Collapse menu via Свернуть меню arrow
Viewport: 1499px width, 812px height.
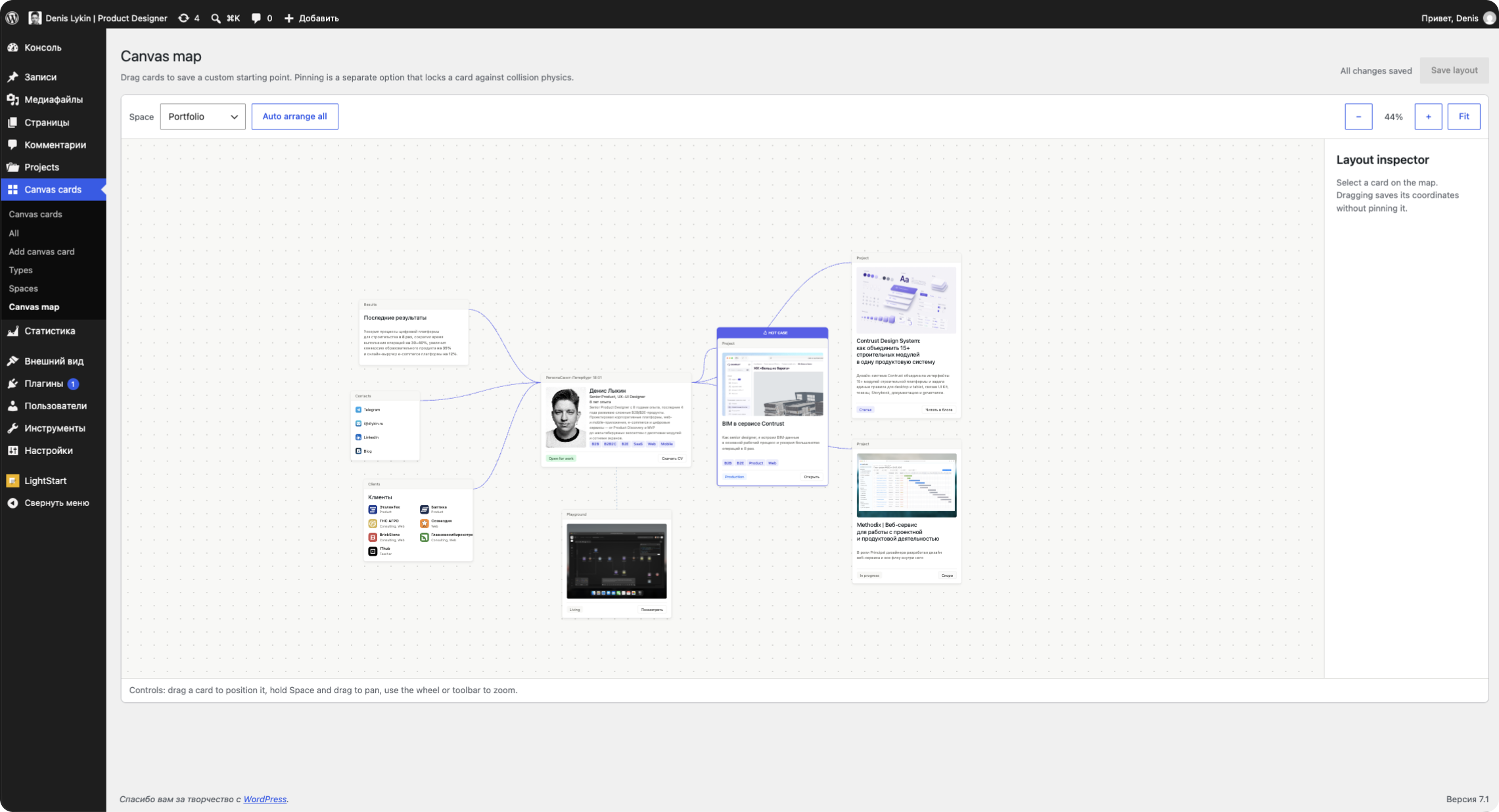12,503
